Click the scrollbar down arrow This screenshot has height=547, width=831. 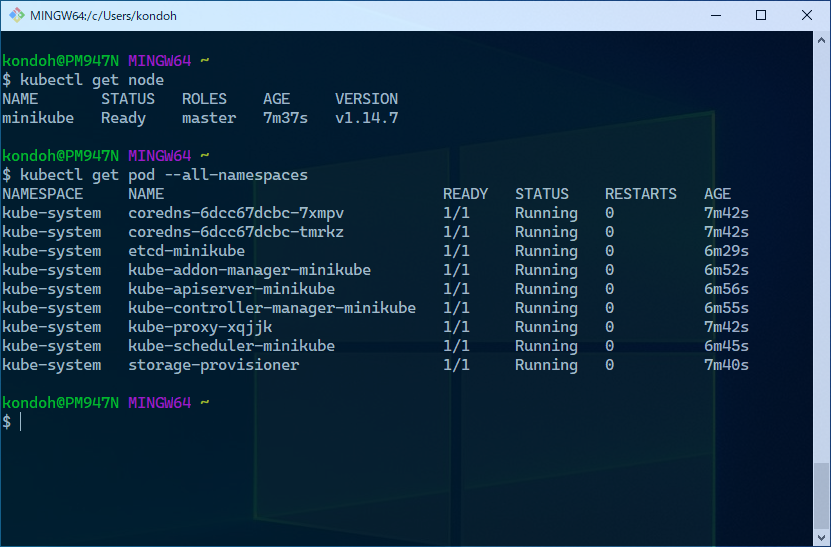coord(821,539)
